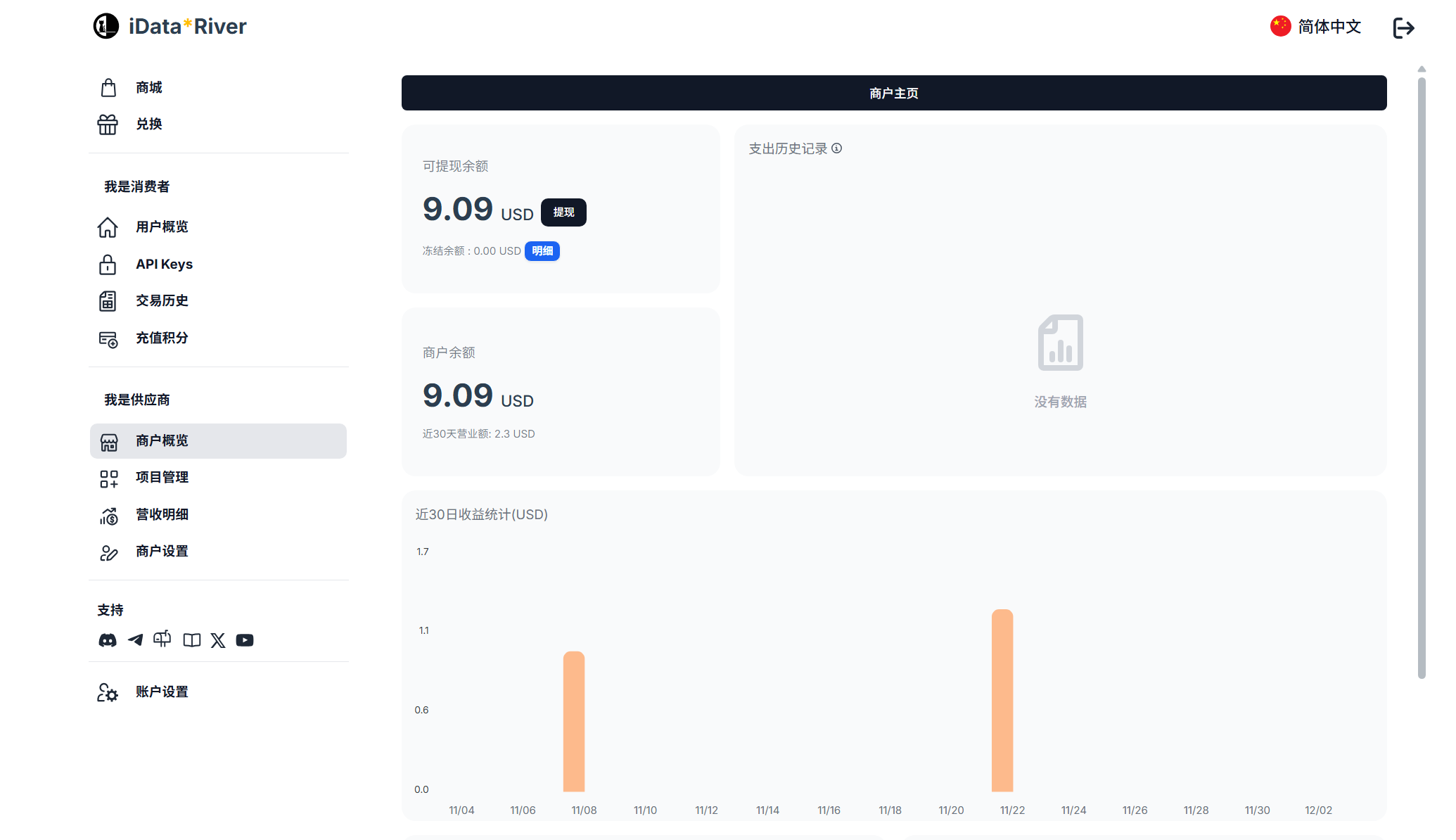
Task: Open the API Keys page
Action: pos(164,264)
